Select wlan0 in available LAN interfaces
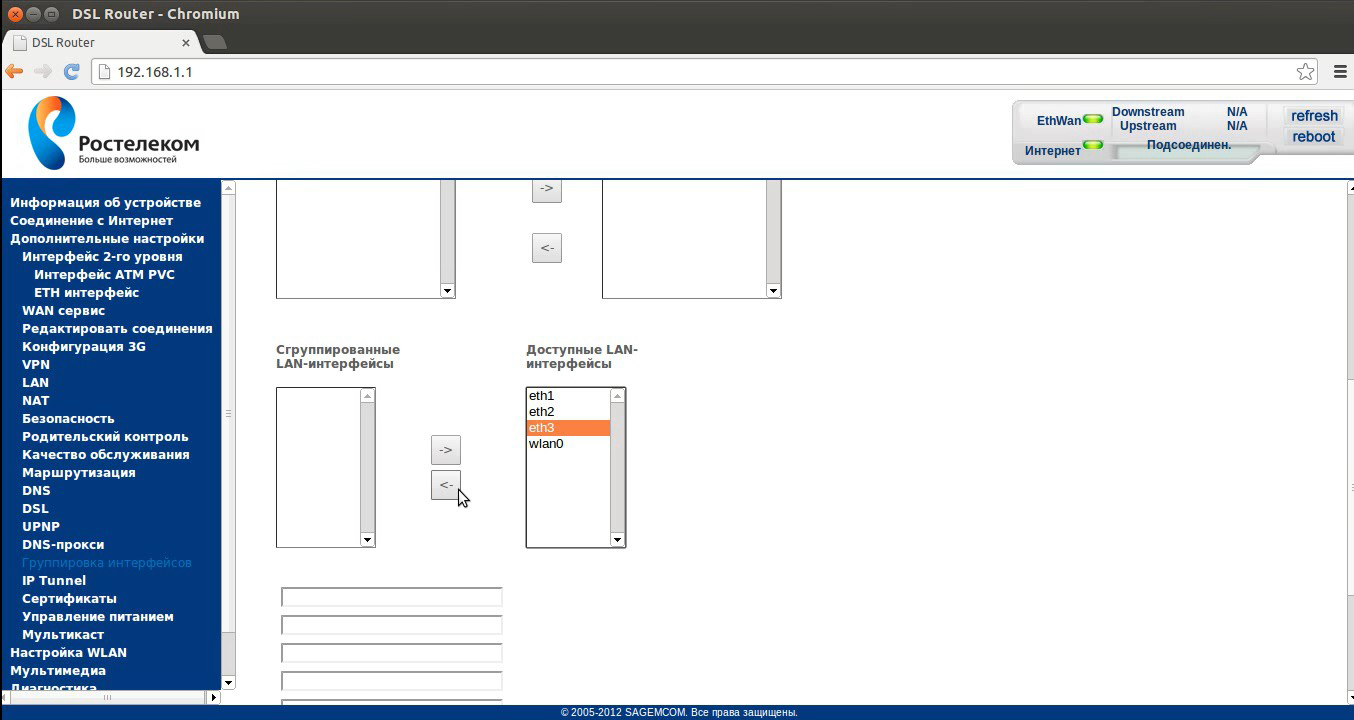 click(568, 444)
